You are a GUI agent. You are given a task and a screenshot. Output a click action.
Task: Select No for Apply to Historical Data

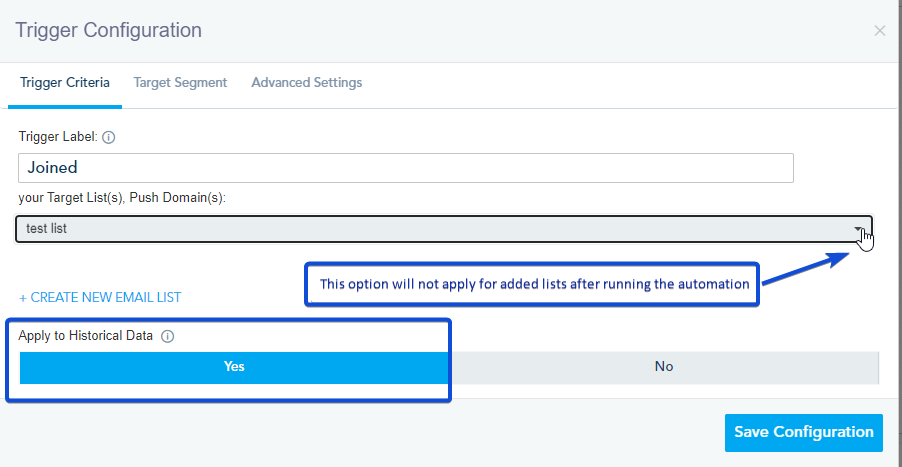[x=663, y=367]
